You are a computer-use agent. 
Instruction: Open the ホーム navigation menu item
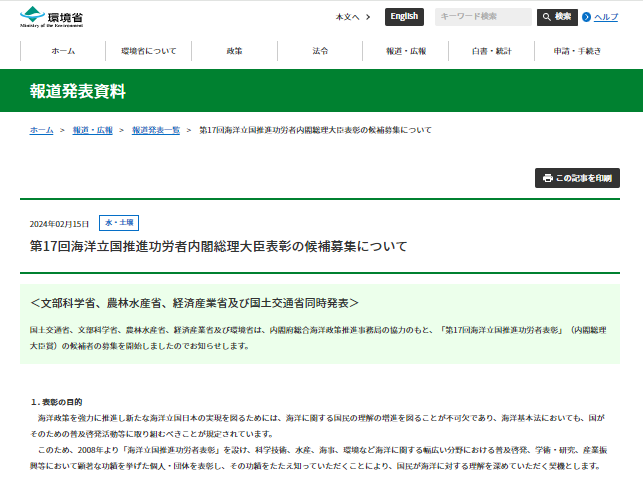tap(63, 51)
